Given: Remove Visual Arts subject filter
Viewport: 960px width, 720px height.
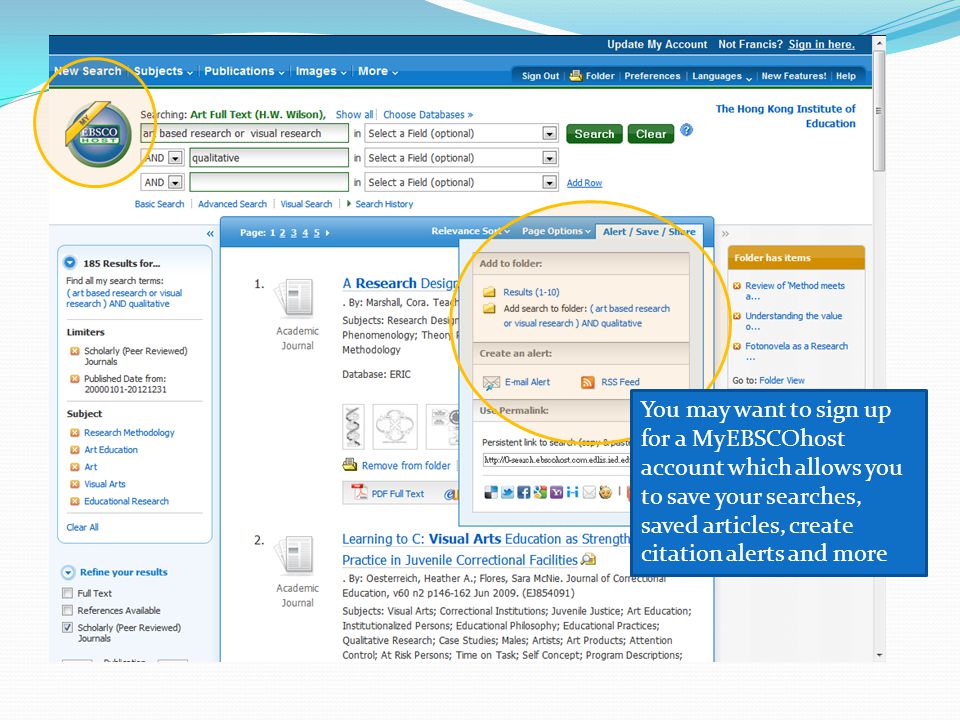Looking at the screenshot, I should [x=75, y=484].
